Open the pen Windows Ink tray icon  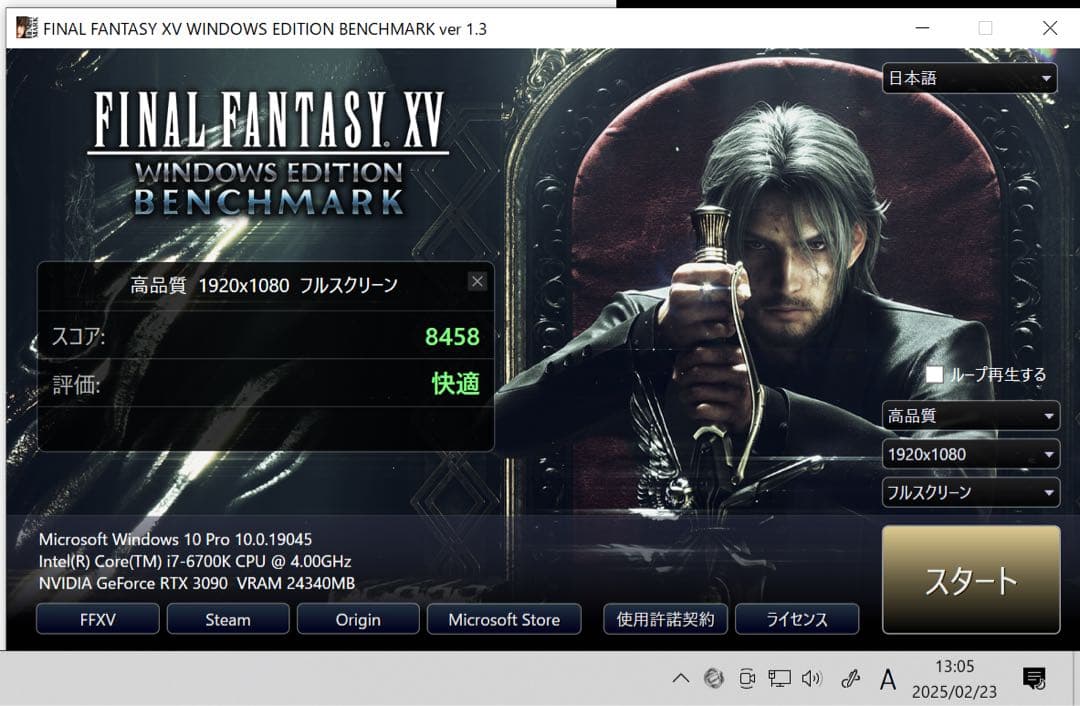[851, 679]
